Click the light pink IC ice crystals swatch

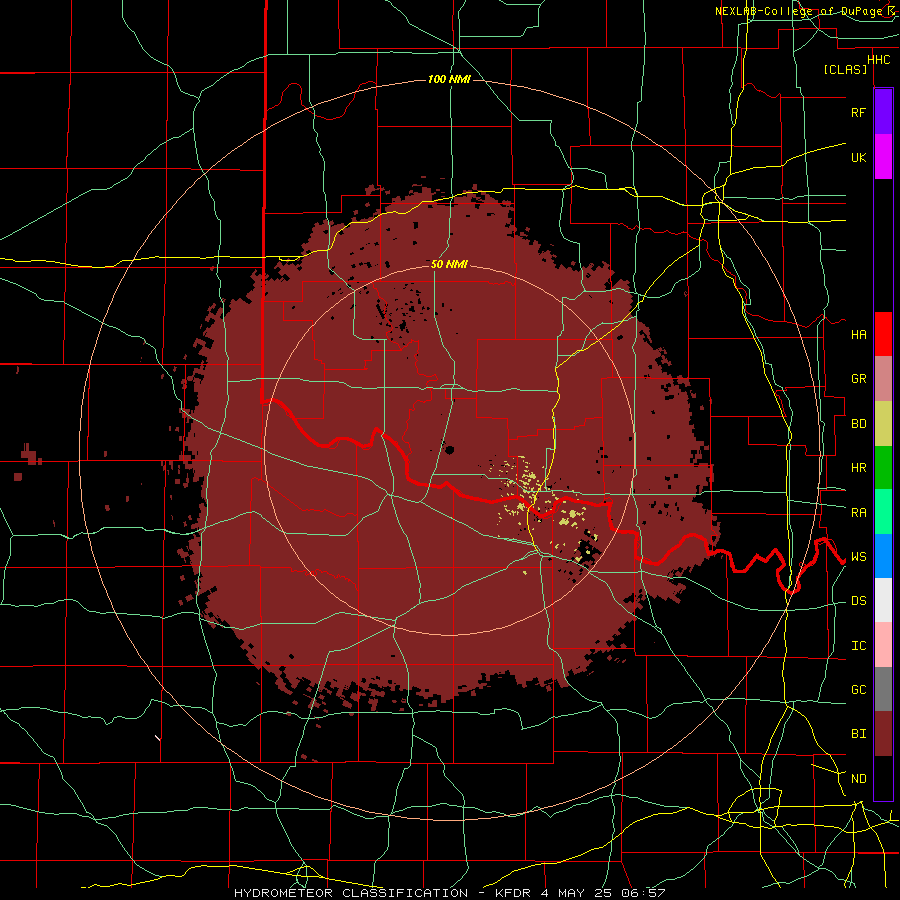click(x=883, y=645)
